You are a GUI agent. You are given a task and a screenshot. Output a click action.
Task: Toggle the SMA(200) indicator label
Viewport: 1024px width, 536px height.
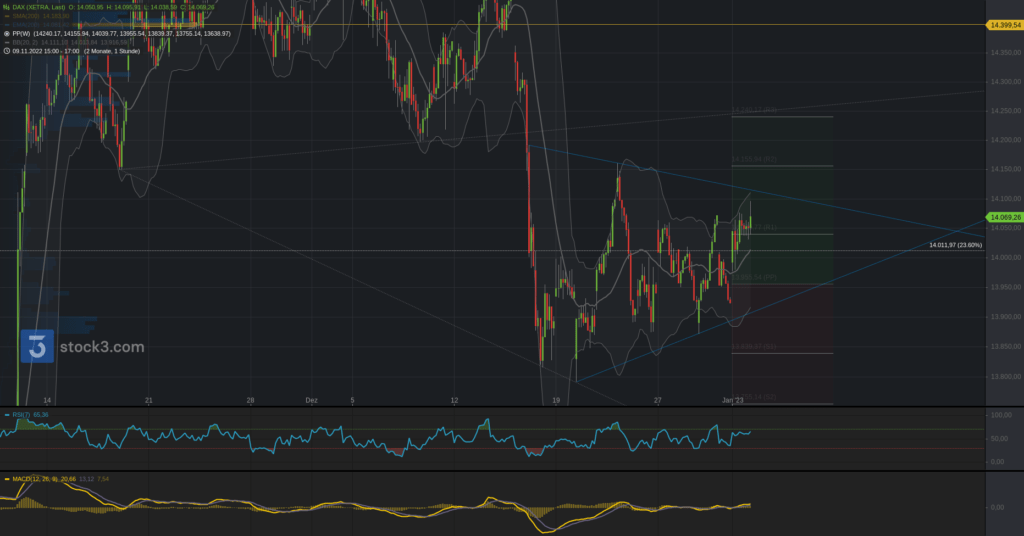pyautogui.click(x=27, y=16)
